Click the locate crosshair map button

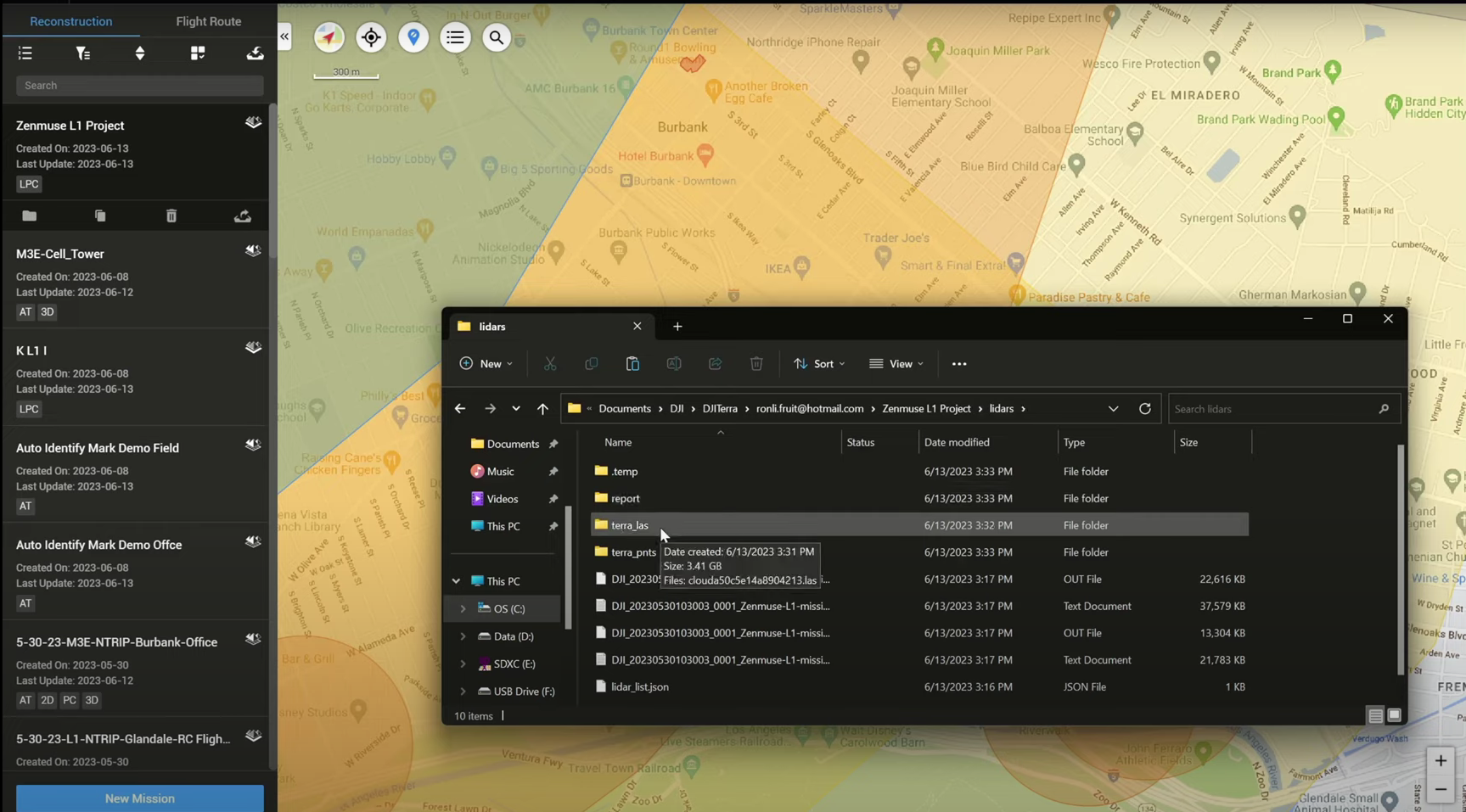tap(371, 37)
